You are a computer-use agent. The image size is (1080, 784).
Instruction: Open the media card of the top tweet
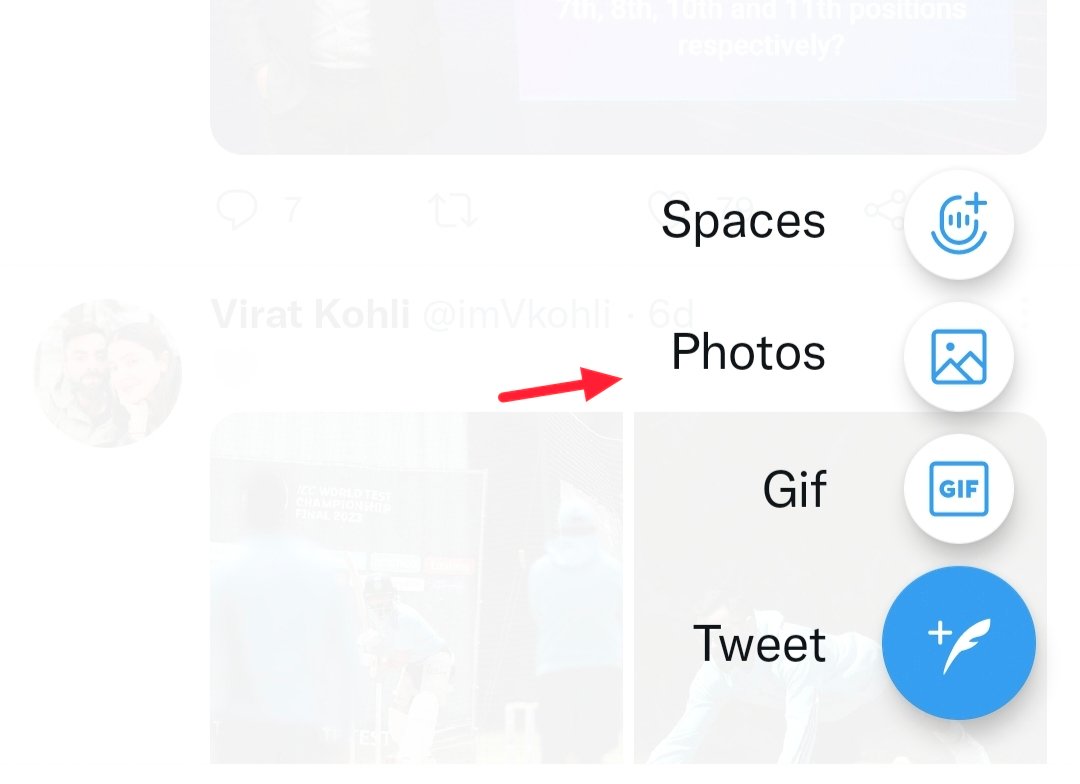pos(628,77)
